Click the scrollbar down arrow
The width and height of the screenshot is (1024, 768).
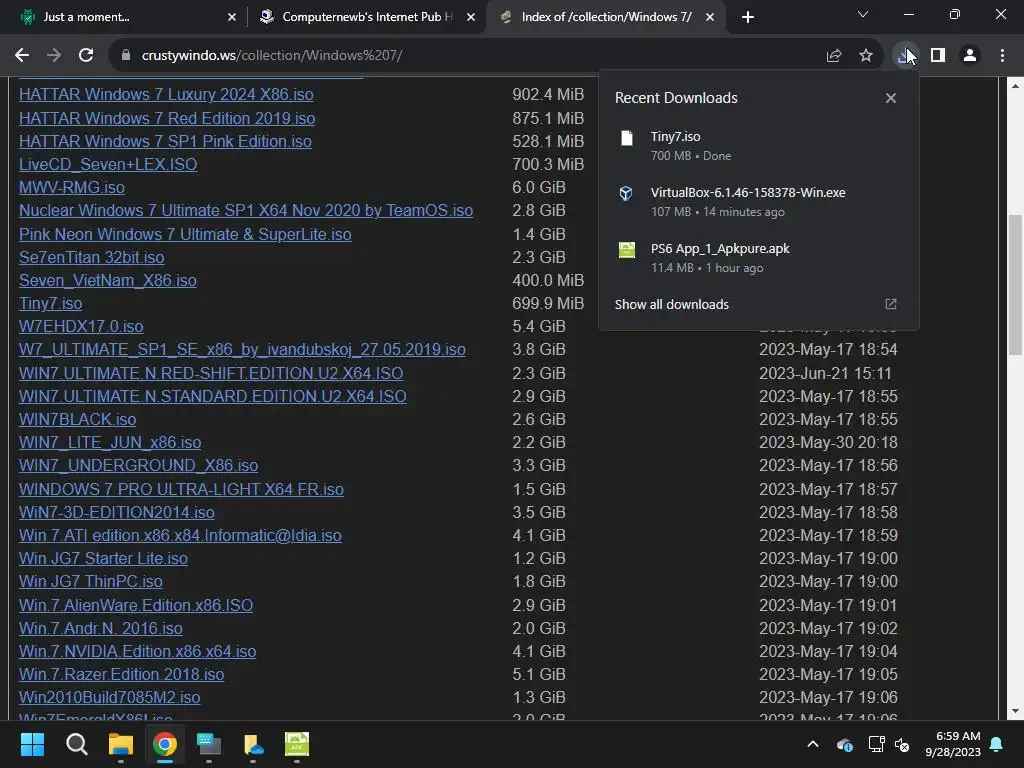coord(1015,712)
